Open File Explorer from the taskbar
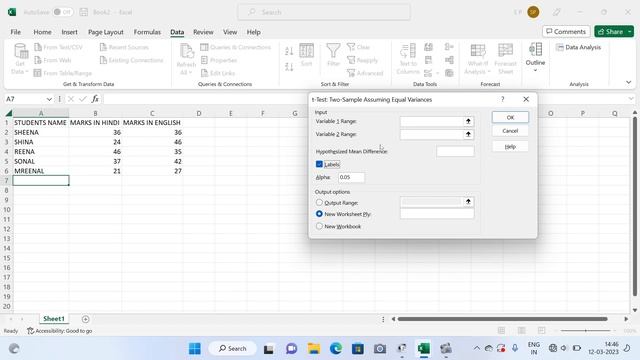This screenshot has width=640, height=360. pos(313,349)
